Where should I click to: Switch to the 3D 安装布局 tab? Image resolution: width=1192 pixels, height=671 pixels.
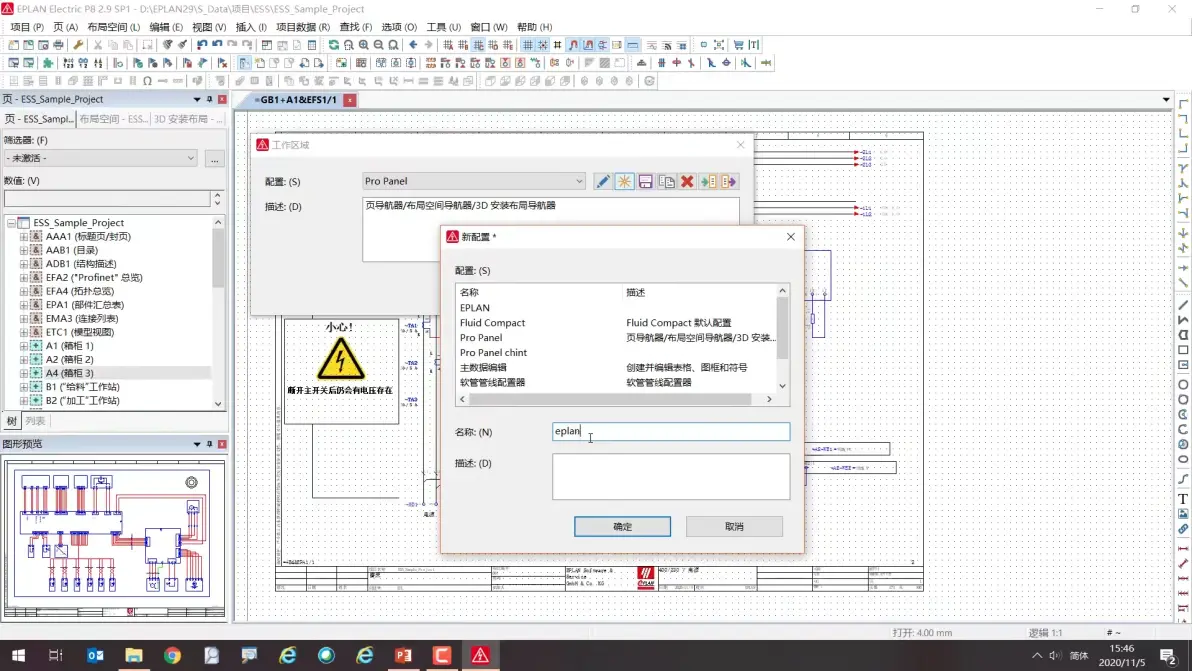(x=187, y=119)
